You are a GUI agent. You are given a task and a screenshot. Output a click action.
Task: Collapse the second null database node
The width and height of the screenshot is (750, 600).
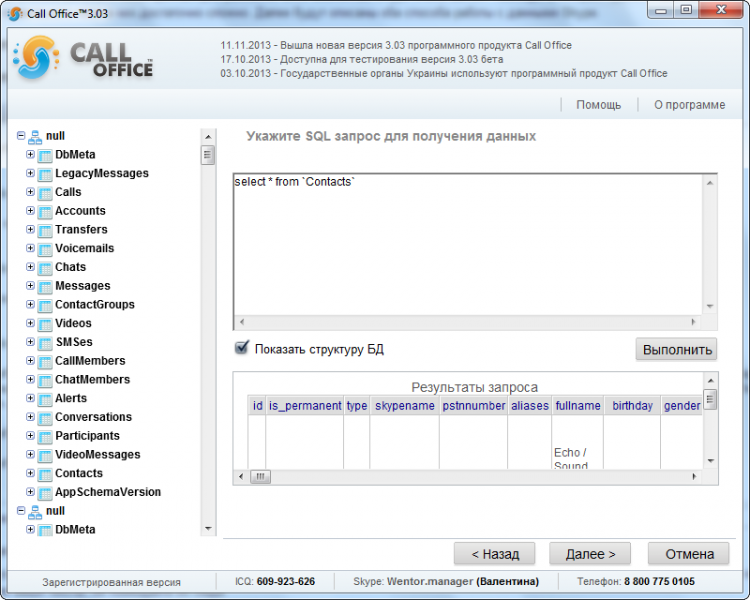pyautogui.click(x=21, y=511)
